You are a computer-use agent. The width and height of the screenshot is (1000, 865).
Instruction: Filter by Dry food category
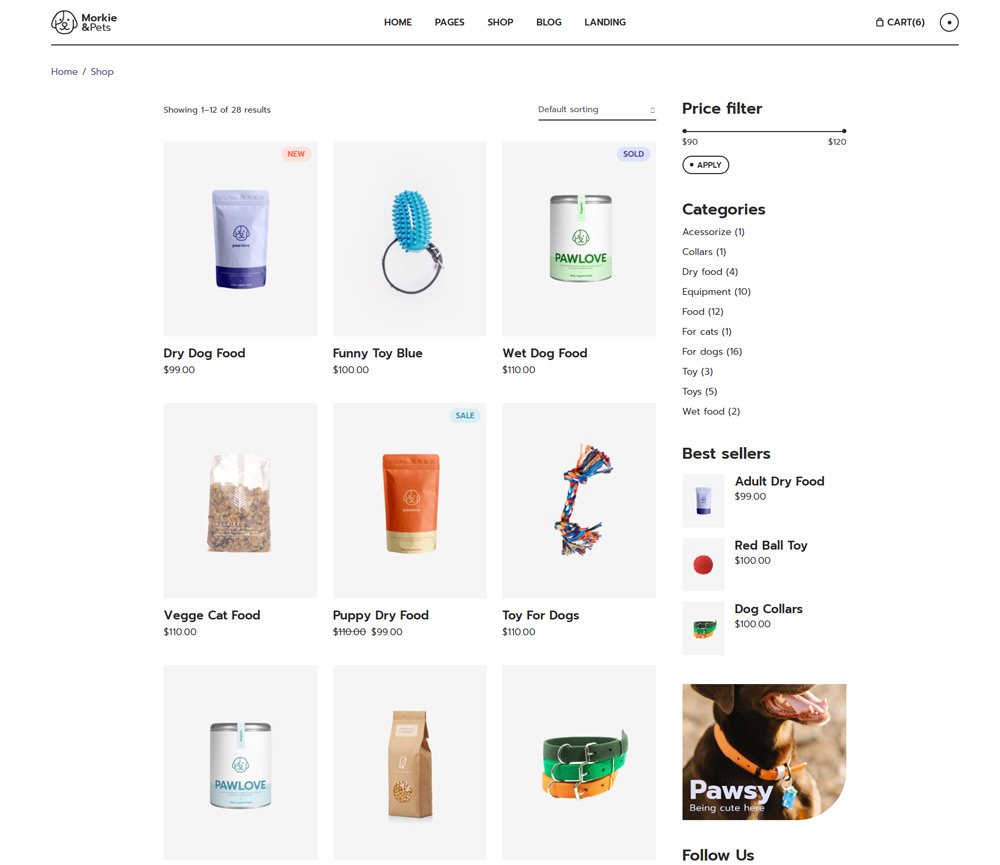[x=710, y=272]
